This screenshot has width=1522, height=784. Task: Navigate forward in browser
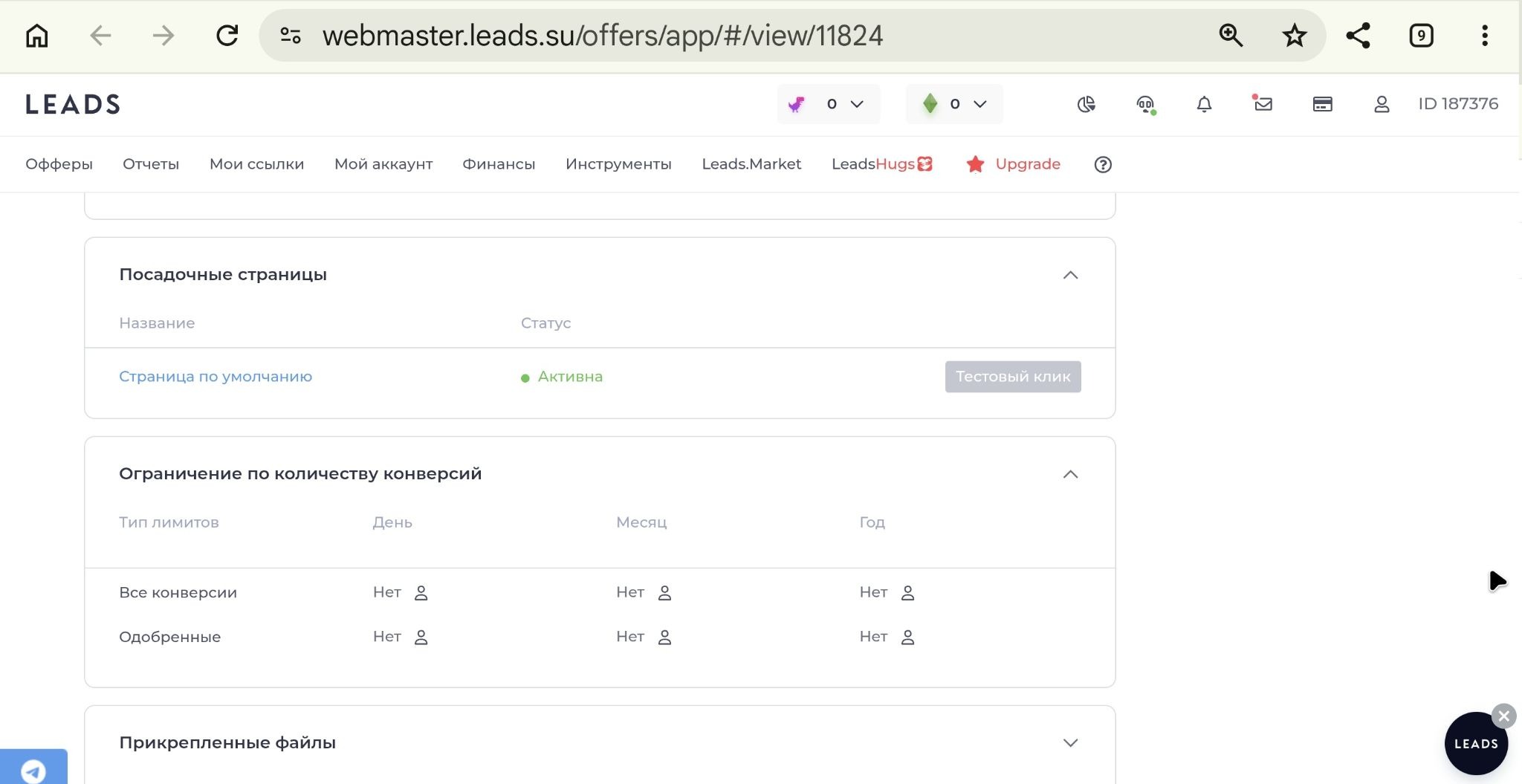click(x=163, y=36)
